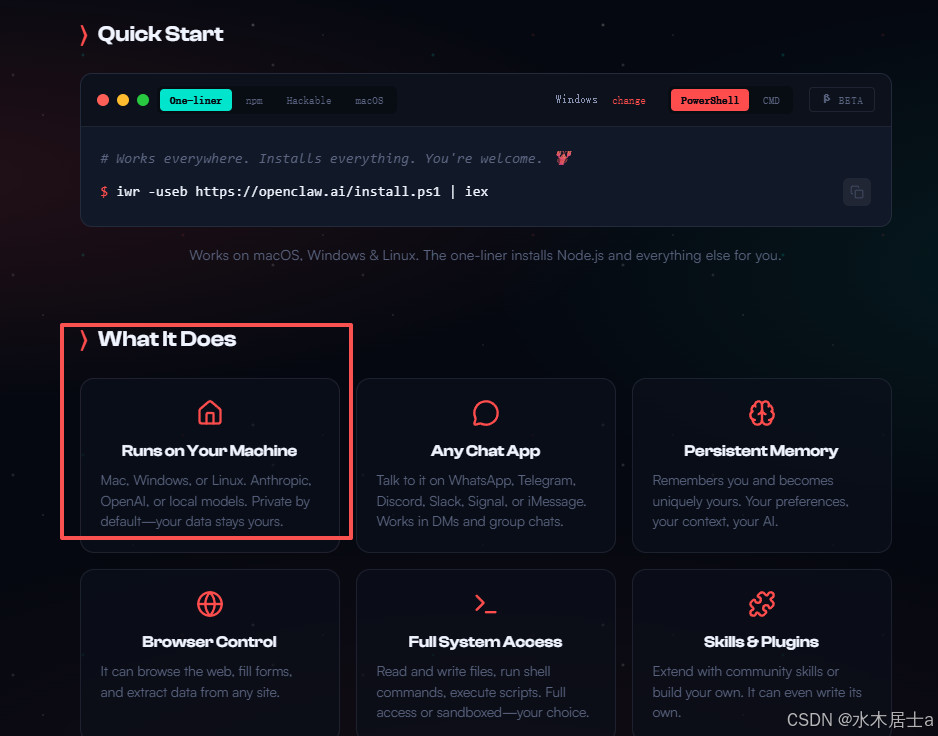Click the red terminal window dot
Viewport: 938px width, 736px height.
[x=103, y=100]
